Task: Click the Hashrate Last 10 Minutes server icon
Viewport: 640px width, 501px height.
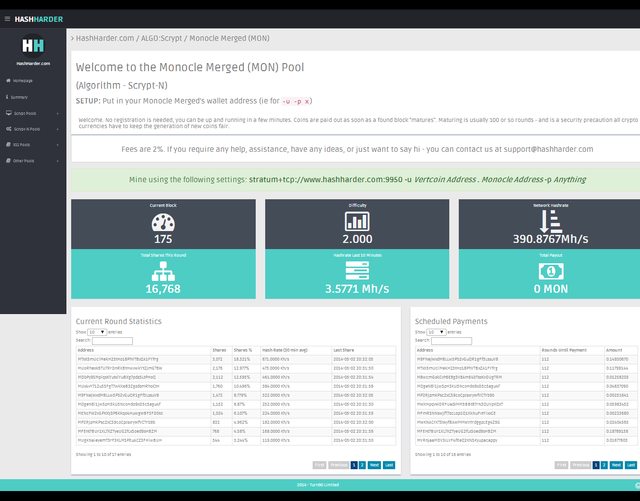Action: click(x=357, y=271)
